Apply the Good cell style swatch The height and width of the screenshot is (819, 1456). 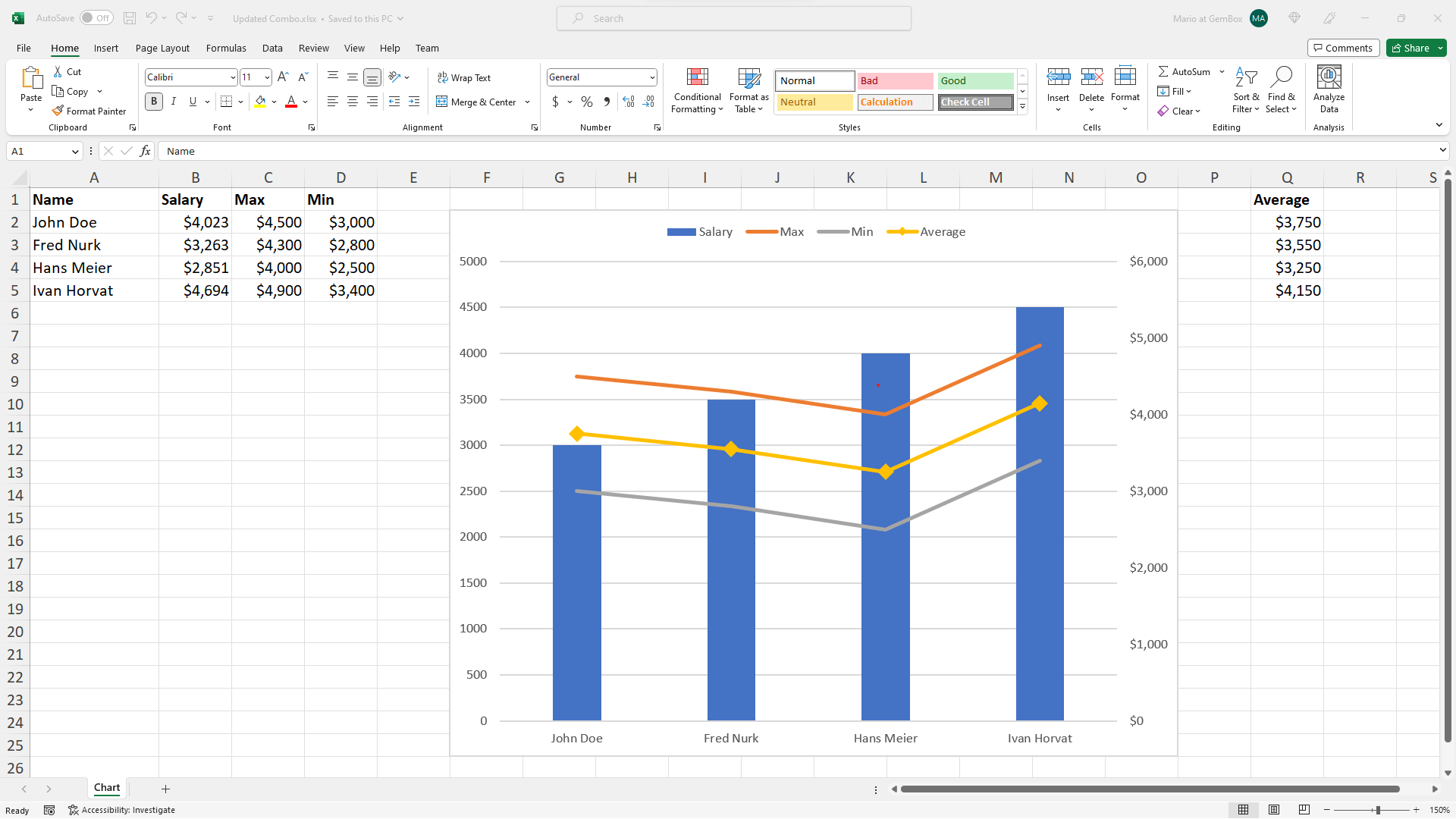pos(975,80)
